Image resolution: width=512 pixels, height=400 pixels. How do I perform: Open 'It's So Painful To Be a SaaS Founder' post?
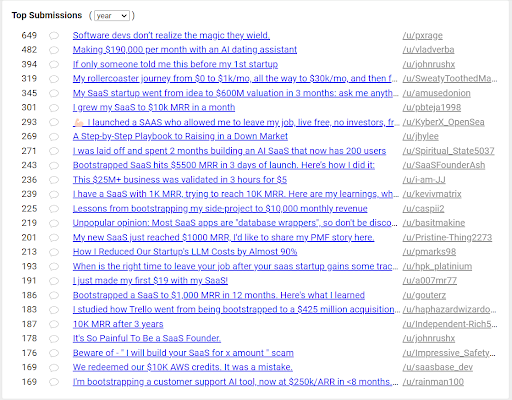147,339
